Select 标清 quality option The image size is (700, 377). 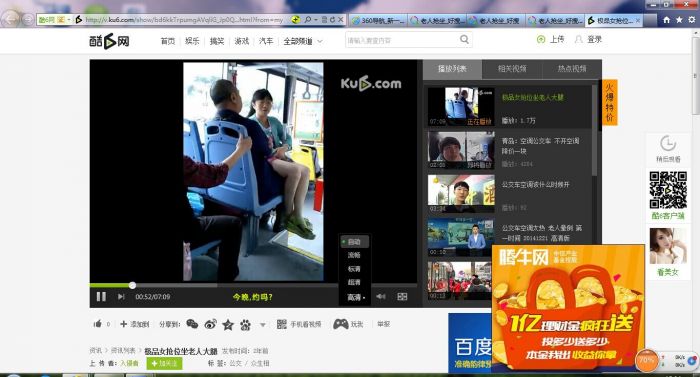[x=354, y=269]
